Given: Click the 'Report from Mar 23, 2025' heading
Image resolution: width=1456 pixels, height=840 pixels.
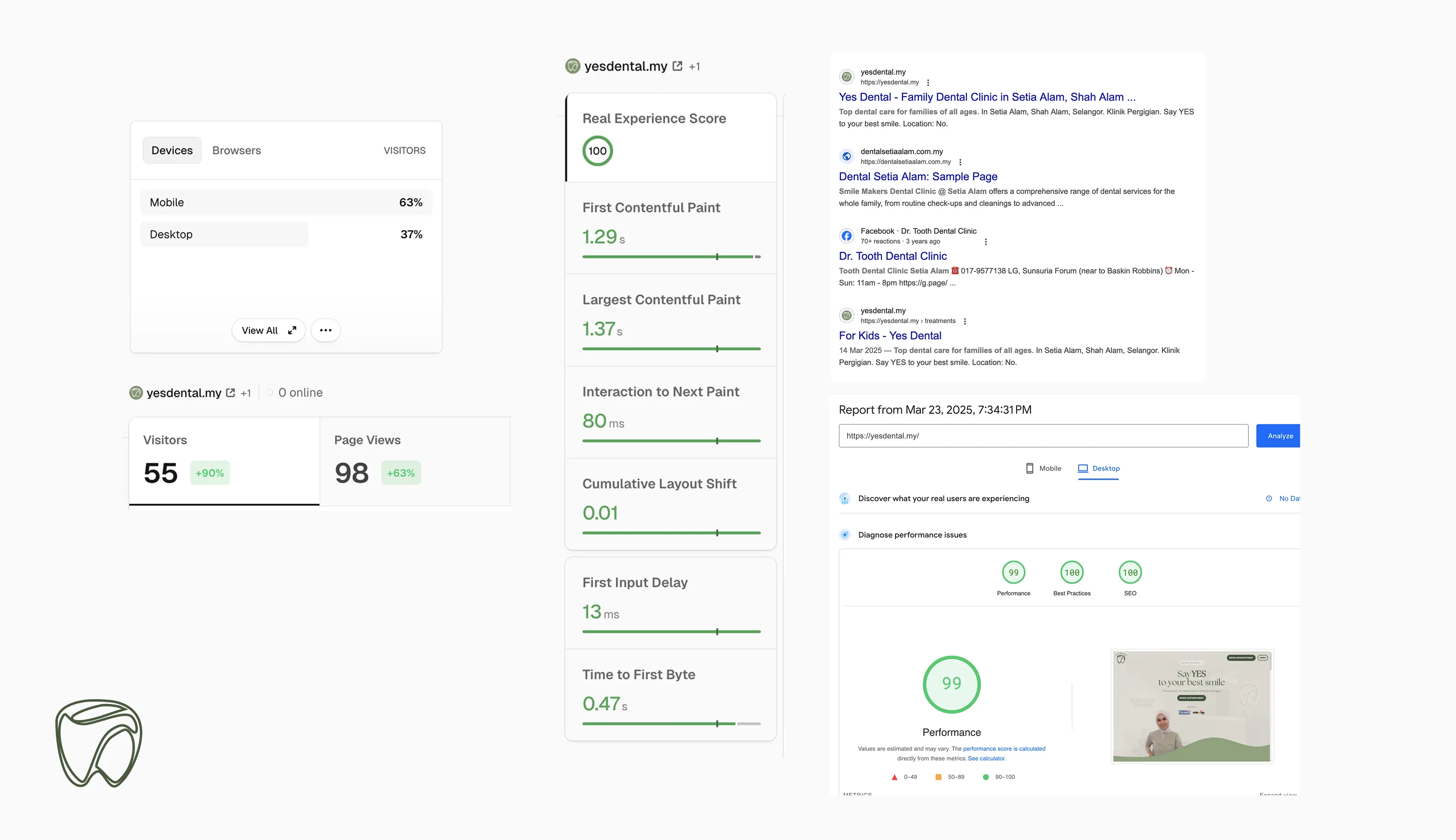Looking at the screenshot, I should pyautogui.click(x=934, y=410).
